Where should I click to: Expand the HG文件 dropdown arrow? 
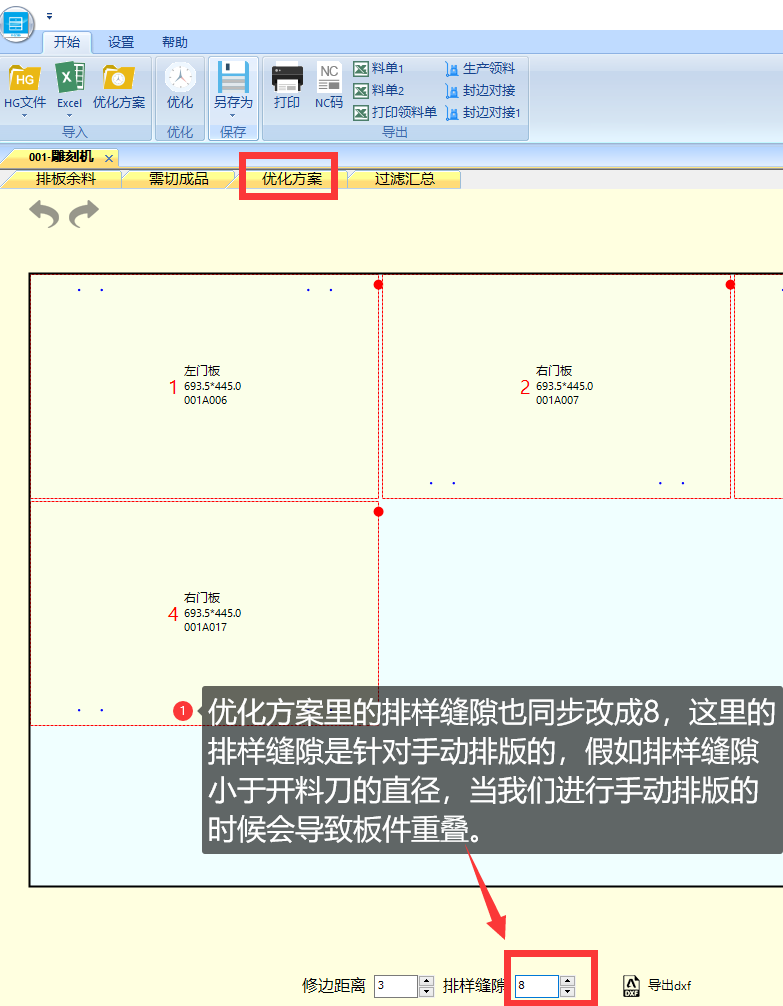coord(24,115)
